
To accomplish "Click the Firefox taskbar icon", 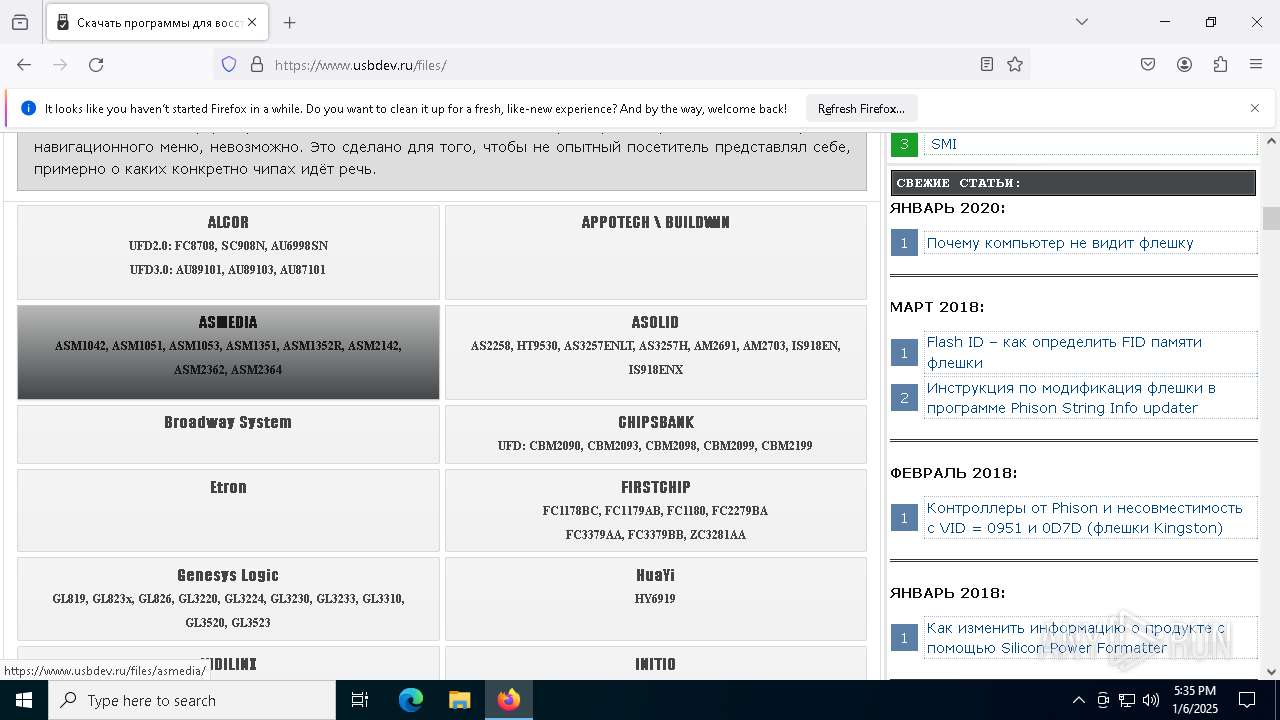I will point(509,700).
